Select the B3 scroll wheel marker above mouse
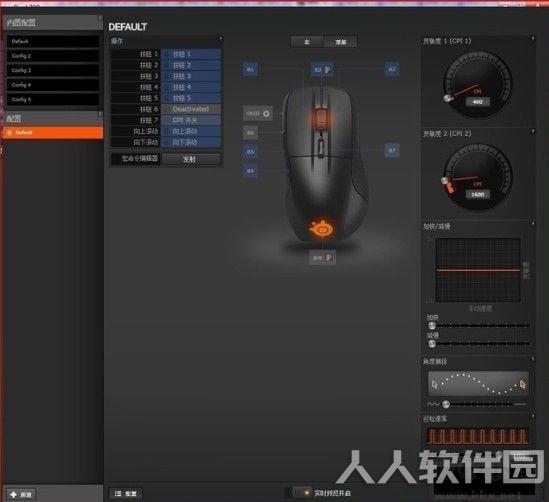Screen dimensions: 549x502 [322, 69]
